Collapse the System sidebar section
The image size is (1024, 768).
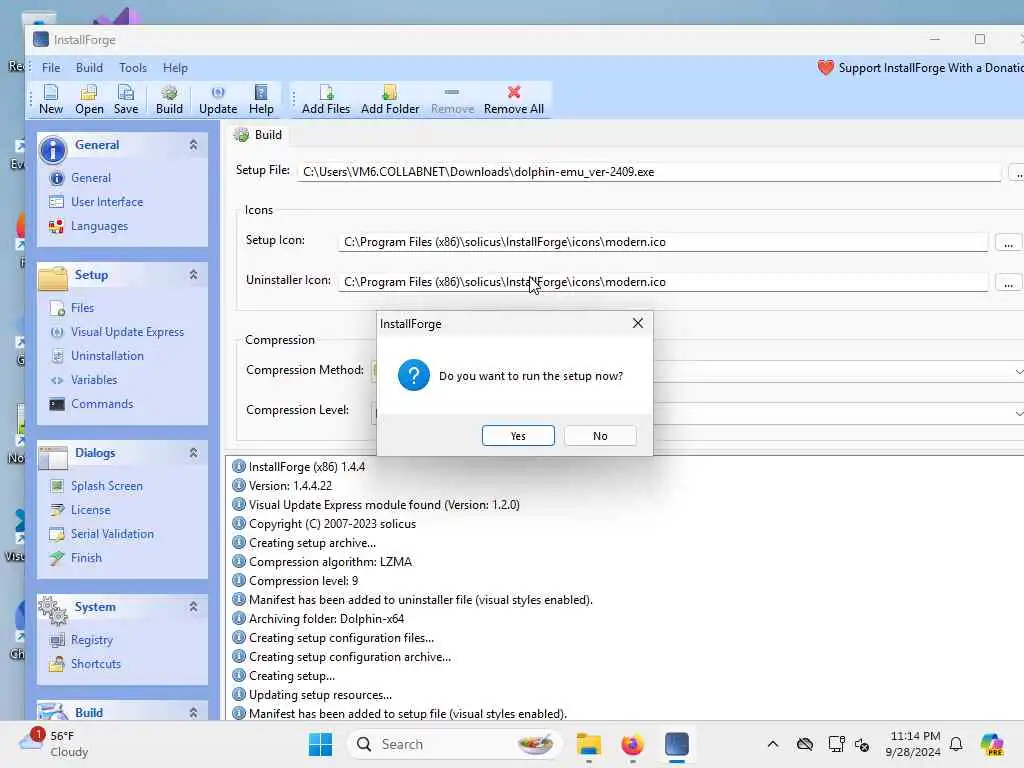click(x=193, y=607)
